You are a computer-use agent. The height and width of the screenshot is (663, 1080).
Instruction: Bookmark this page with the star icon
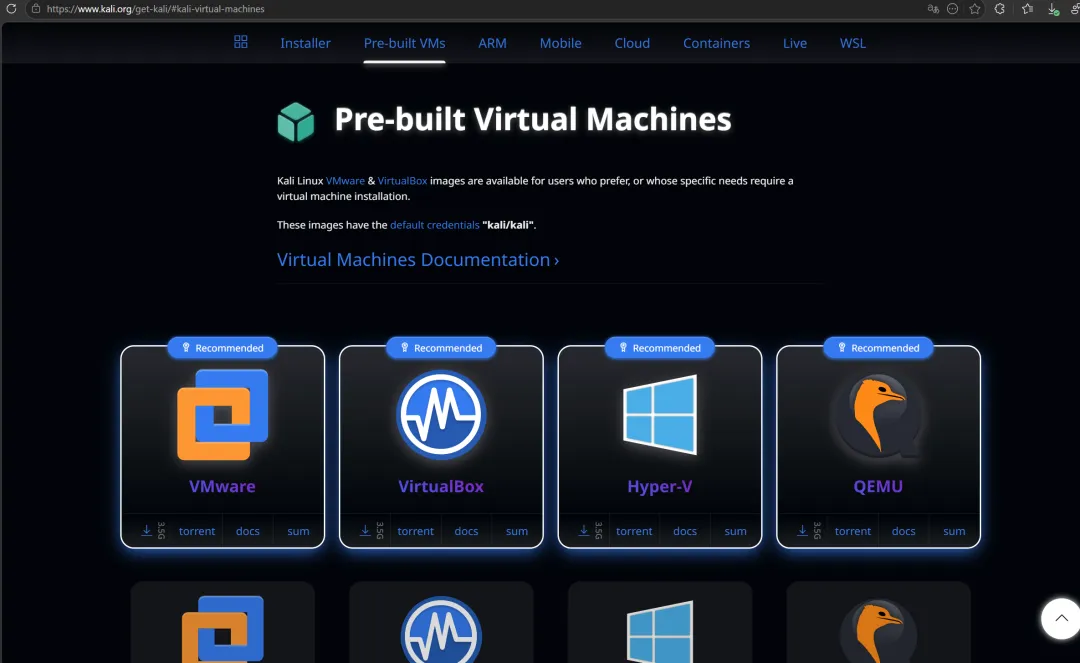[x=975, y=9]
